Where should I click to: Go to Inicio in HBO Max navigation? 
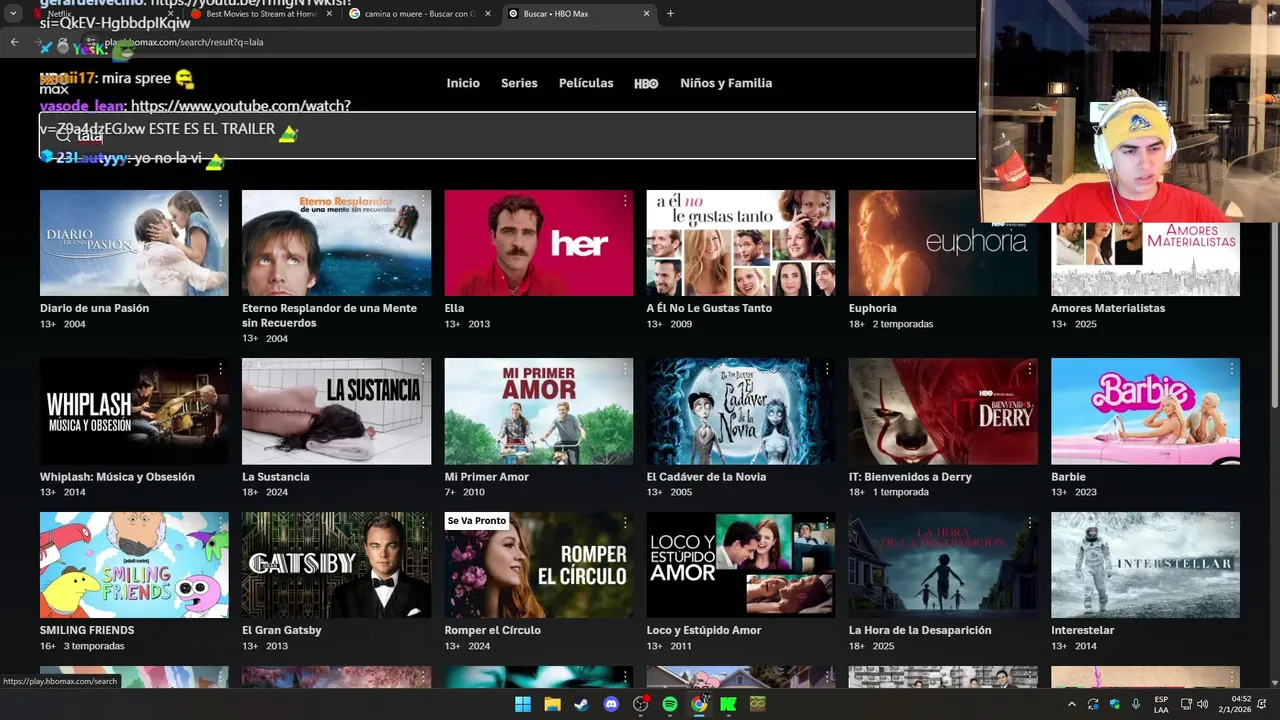463,83
